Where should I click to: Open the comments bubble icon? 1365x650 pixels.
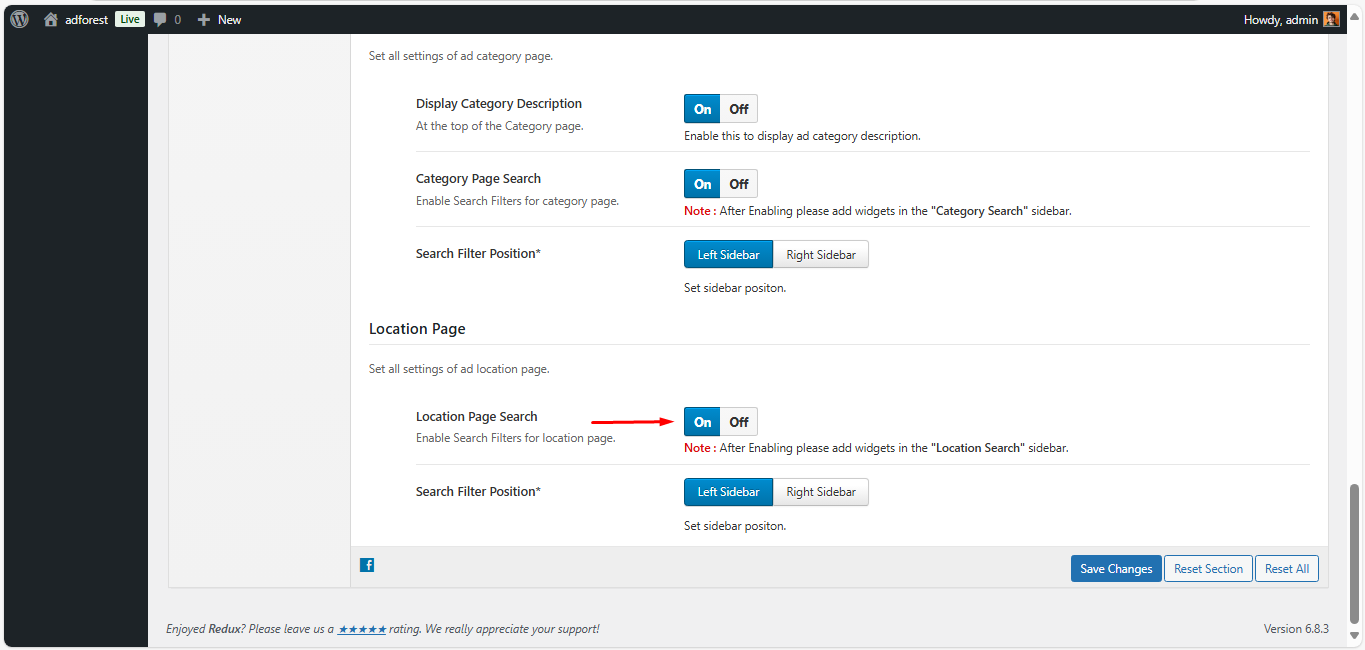160,19
